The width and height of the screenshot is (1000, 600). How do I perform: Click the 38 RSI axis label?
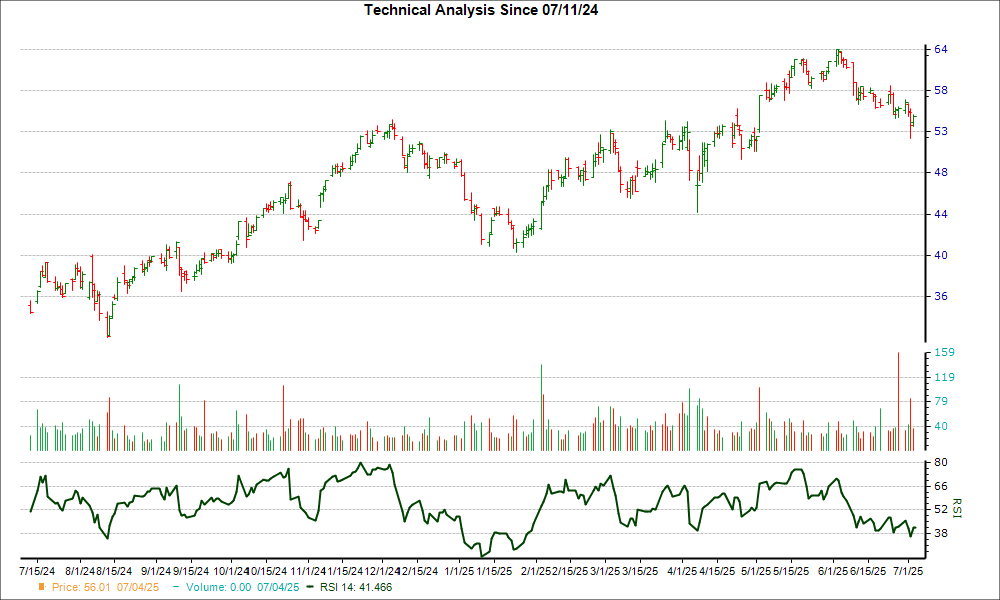click(941, 533)
